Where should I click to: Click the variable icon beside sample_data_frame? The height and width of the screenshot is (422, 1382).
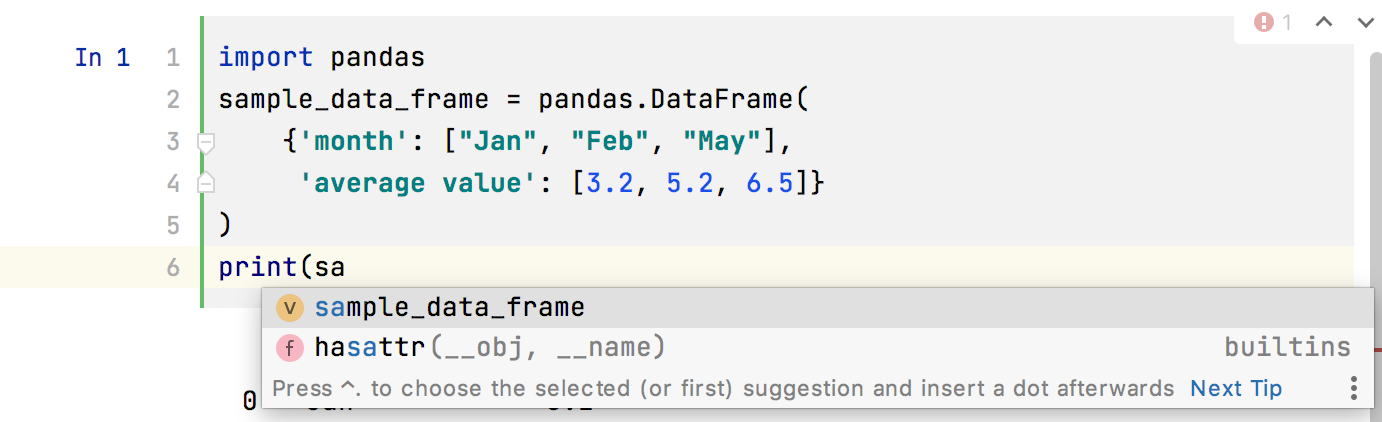pyautogui.click(x=290, y=307)
